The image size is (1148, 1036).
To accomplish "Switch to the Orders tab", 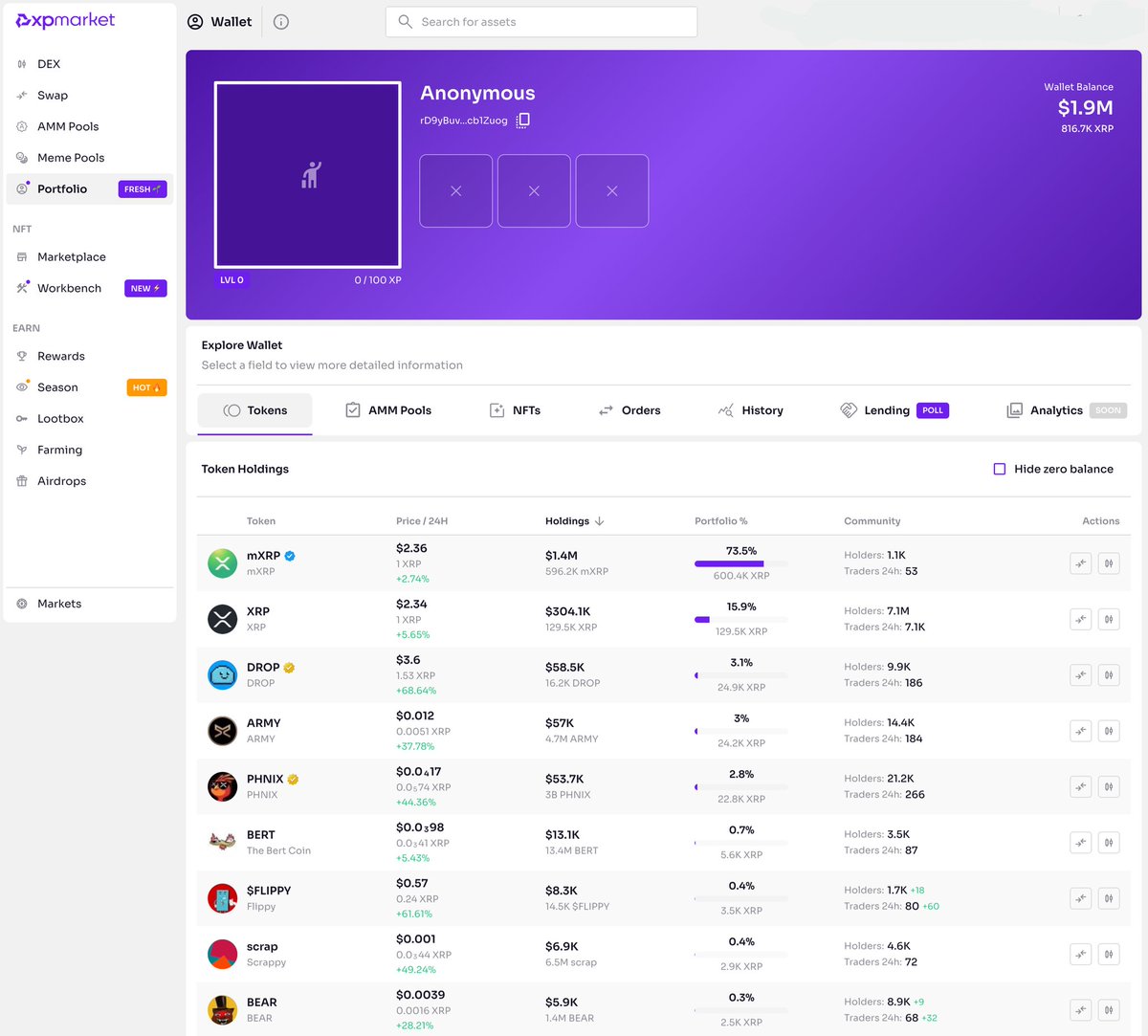I will click(629, 410).
